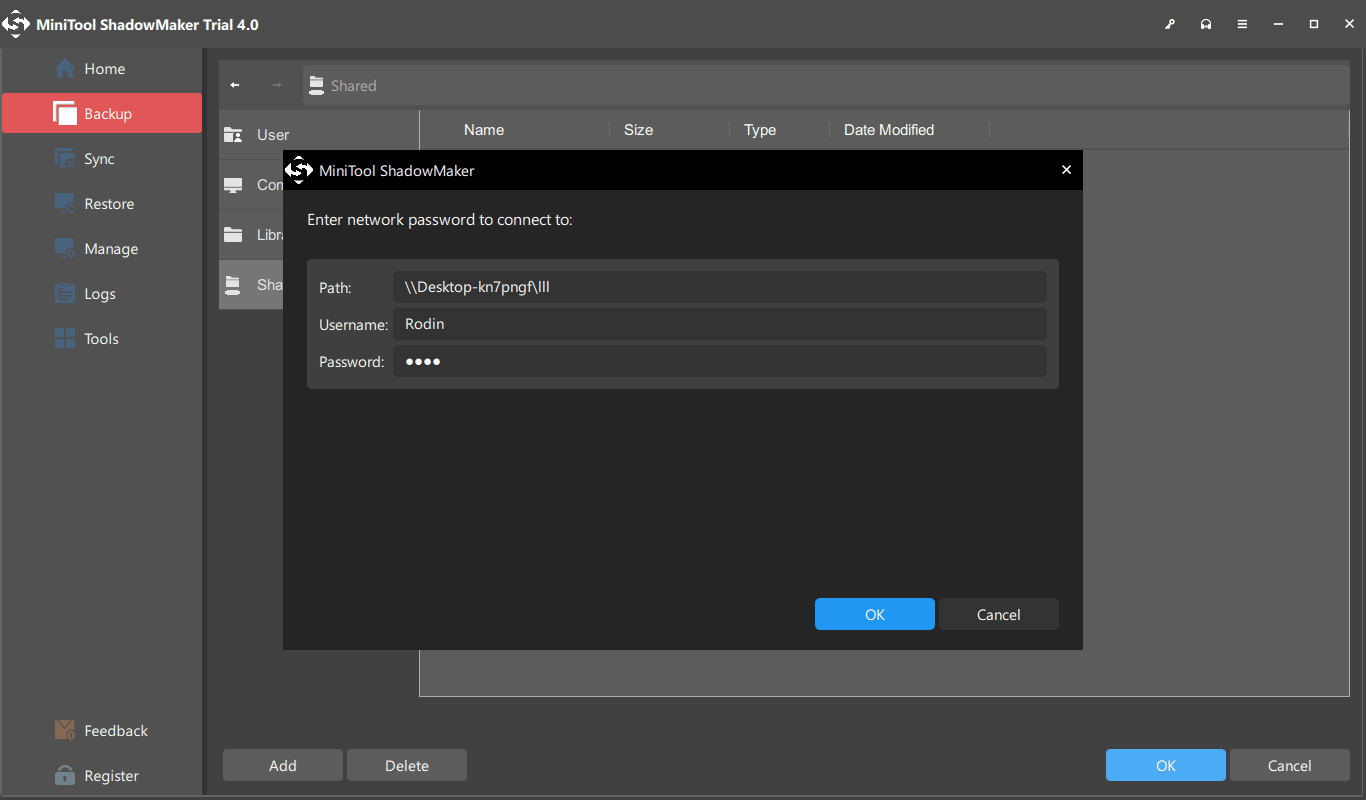1366x800 pixels.
Task: Click the forward navigation arrow
Action: click(276, 85)
